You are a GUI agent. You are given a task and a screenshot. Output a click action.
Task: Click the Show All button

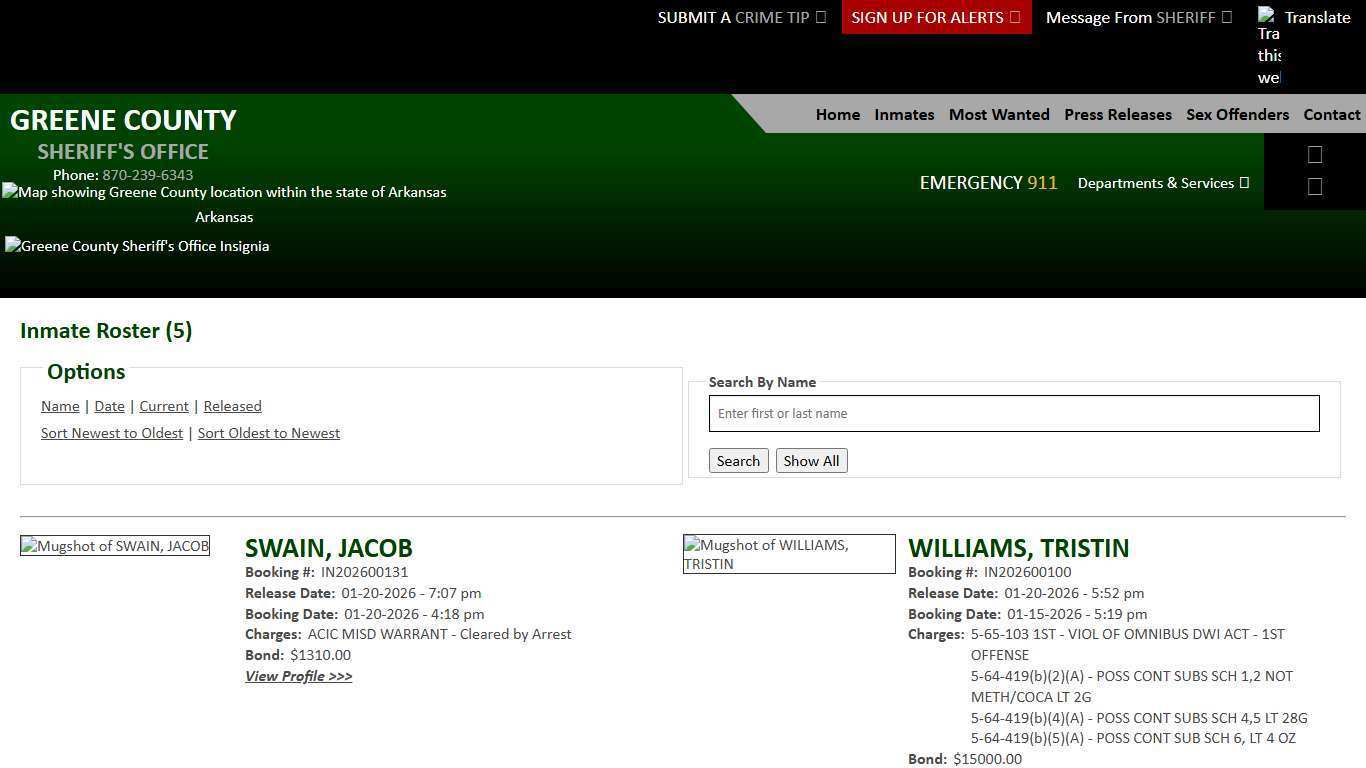pos(811,460)
